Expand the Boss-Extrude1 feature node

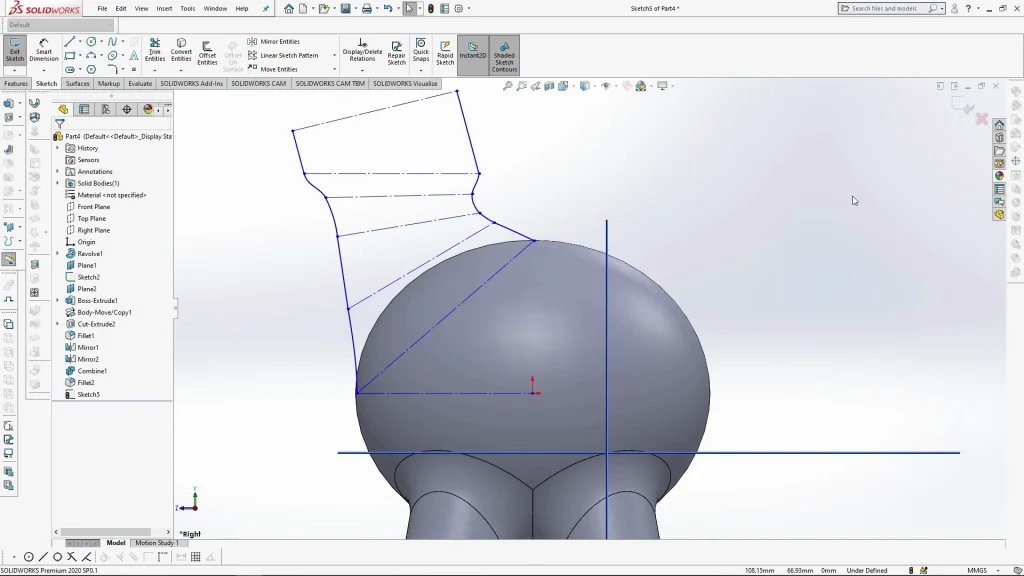[x=58, y=301]
